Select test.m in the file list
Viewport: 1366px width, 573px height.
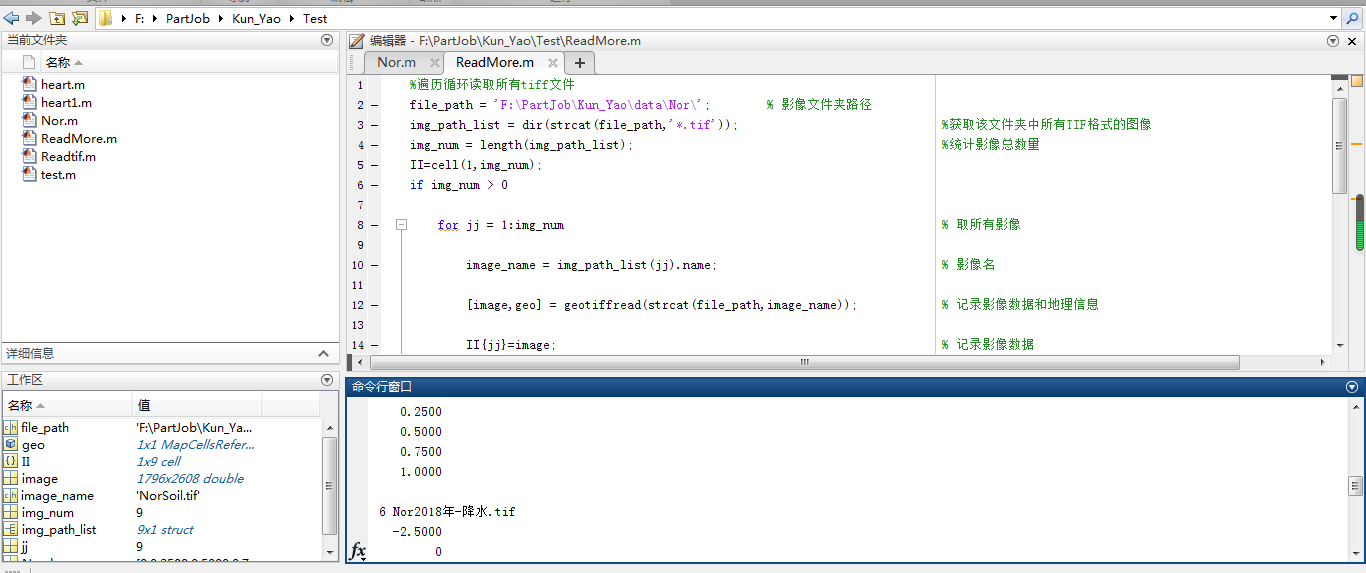[58, 175]
